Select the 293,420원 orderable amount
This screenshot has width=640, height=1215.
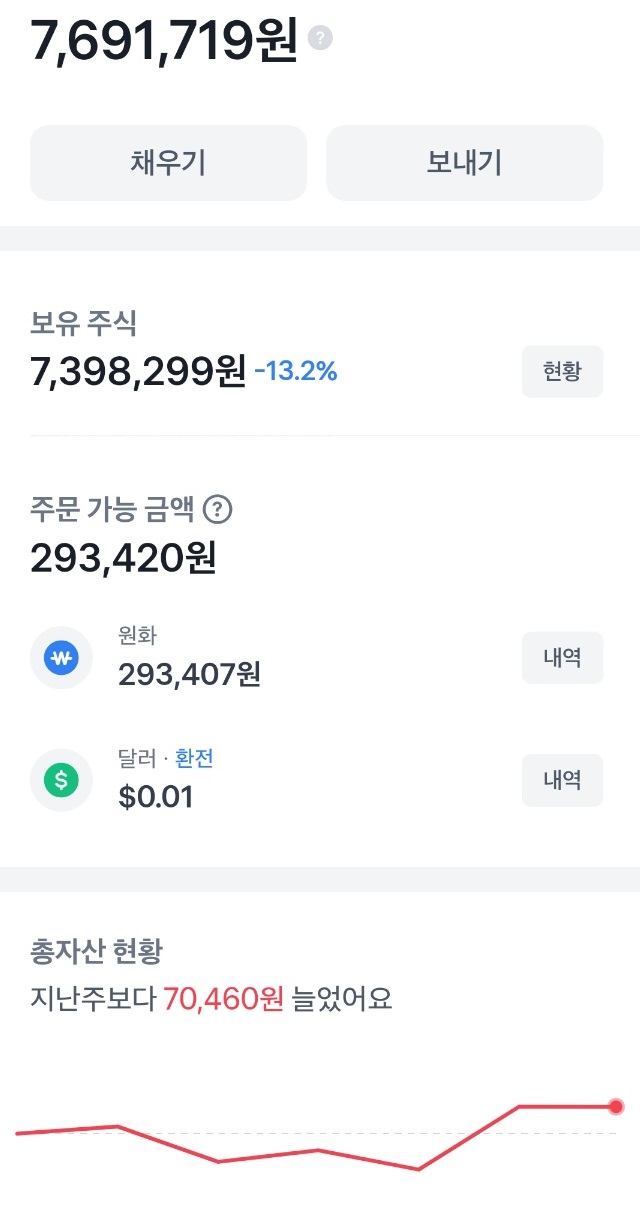[123, 558]
